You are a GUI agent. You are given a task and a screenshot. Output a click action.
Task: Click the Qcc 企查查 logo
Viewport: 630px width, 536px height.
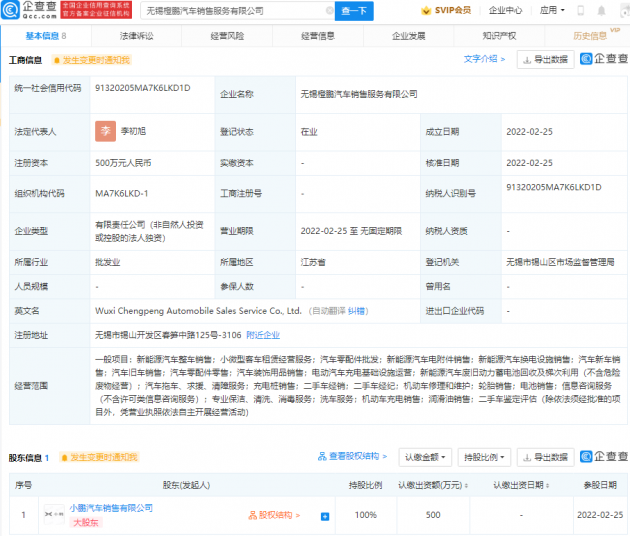point(31,10)
